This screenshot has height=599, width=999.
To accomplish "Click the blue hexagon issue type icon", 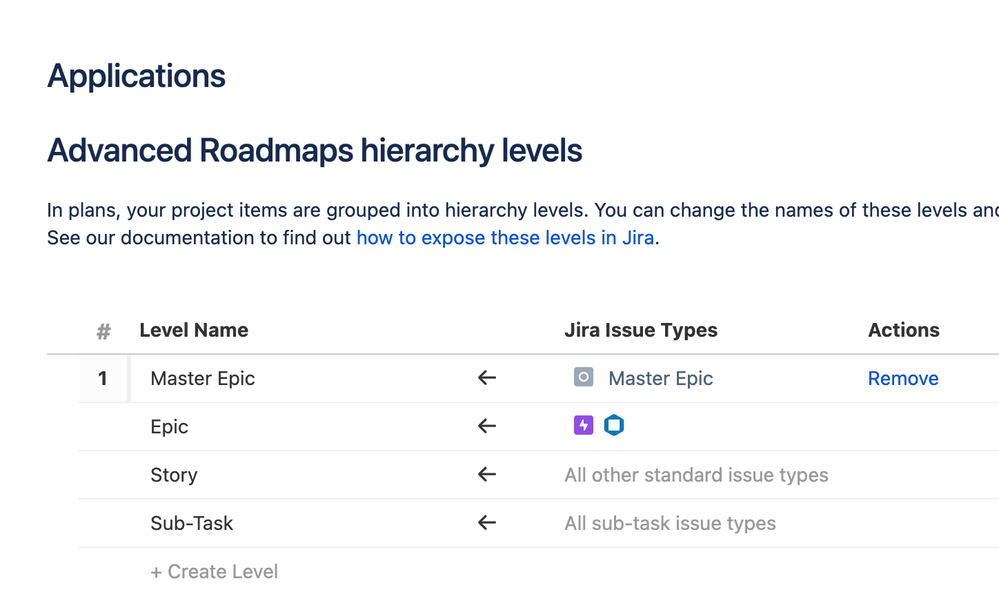I will tap(614, 425).
